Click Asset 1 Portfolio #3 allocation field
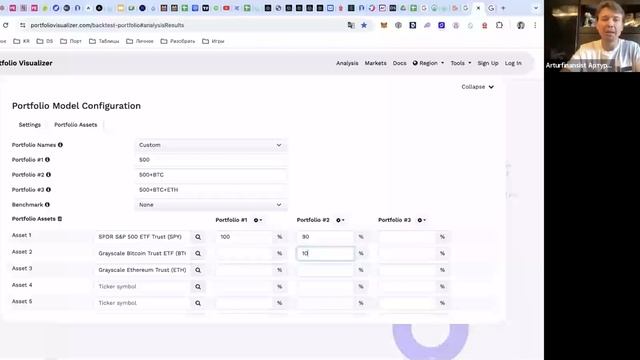Screen dimensions: 640x360 407,237
